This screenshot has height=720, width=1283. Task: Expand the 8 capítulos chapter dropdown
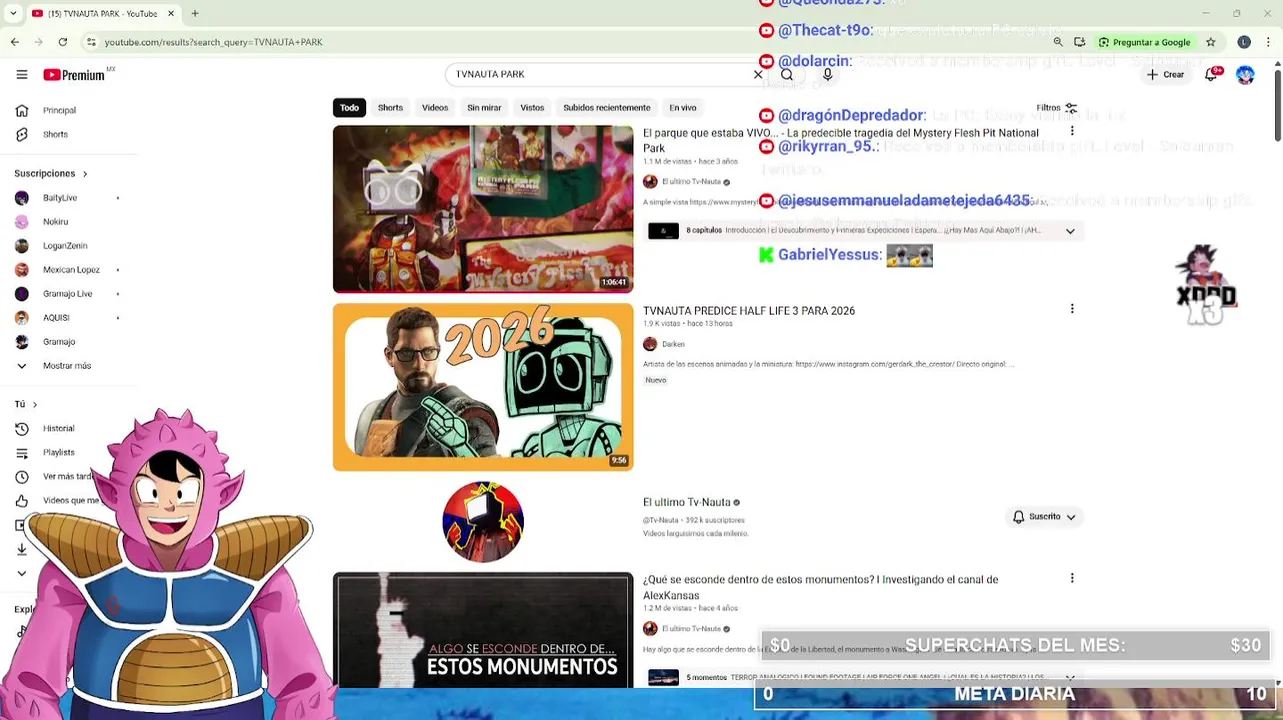pyautogui.click(x=1070, y=231)
